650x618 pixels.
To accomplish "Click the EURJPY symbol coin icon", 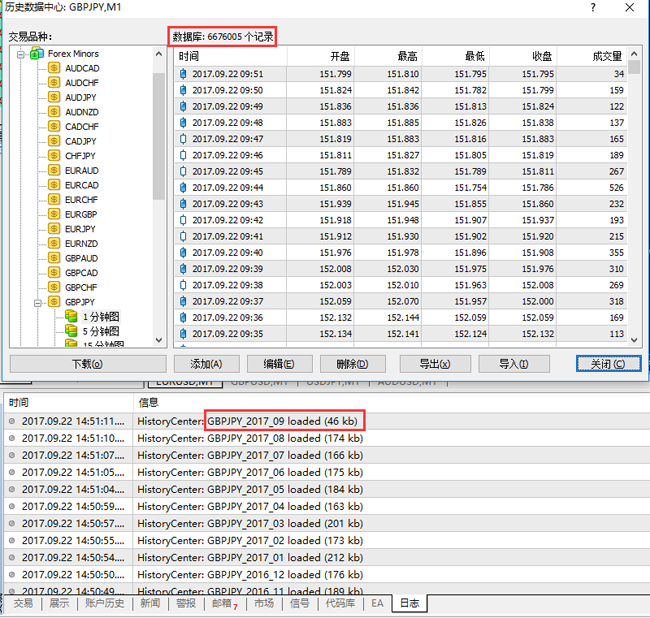I will [54, 229].
